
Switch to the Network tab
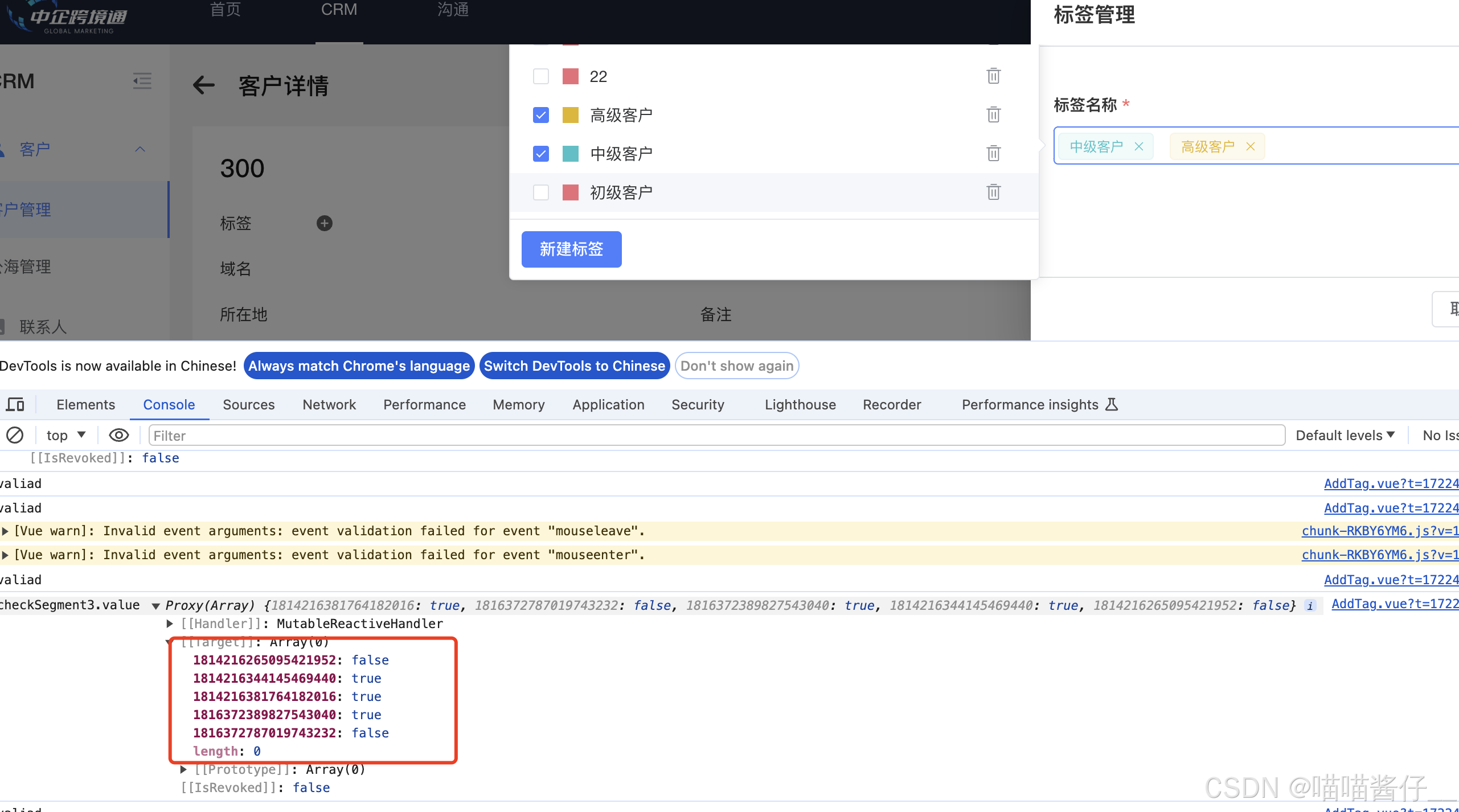329,404
